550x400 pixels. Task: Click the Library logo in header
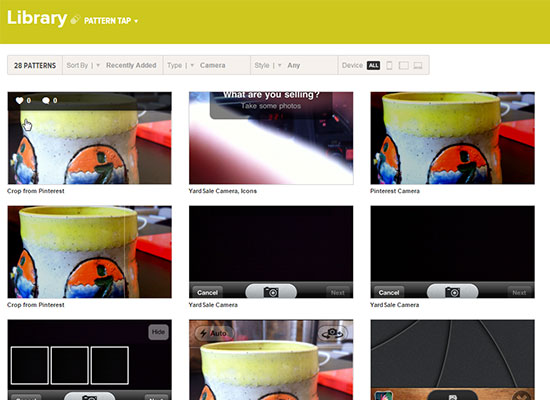37,18
